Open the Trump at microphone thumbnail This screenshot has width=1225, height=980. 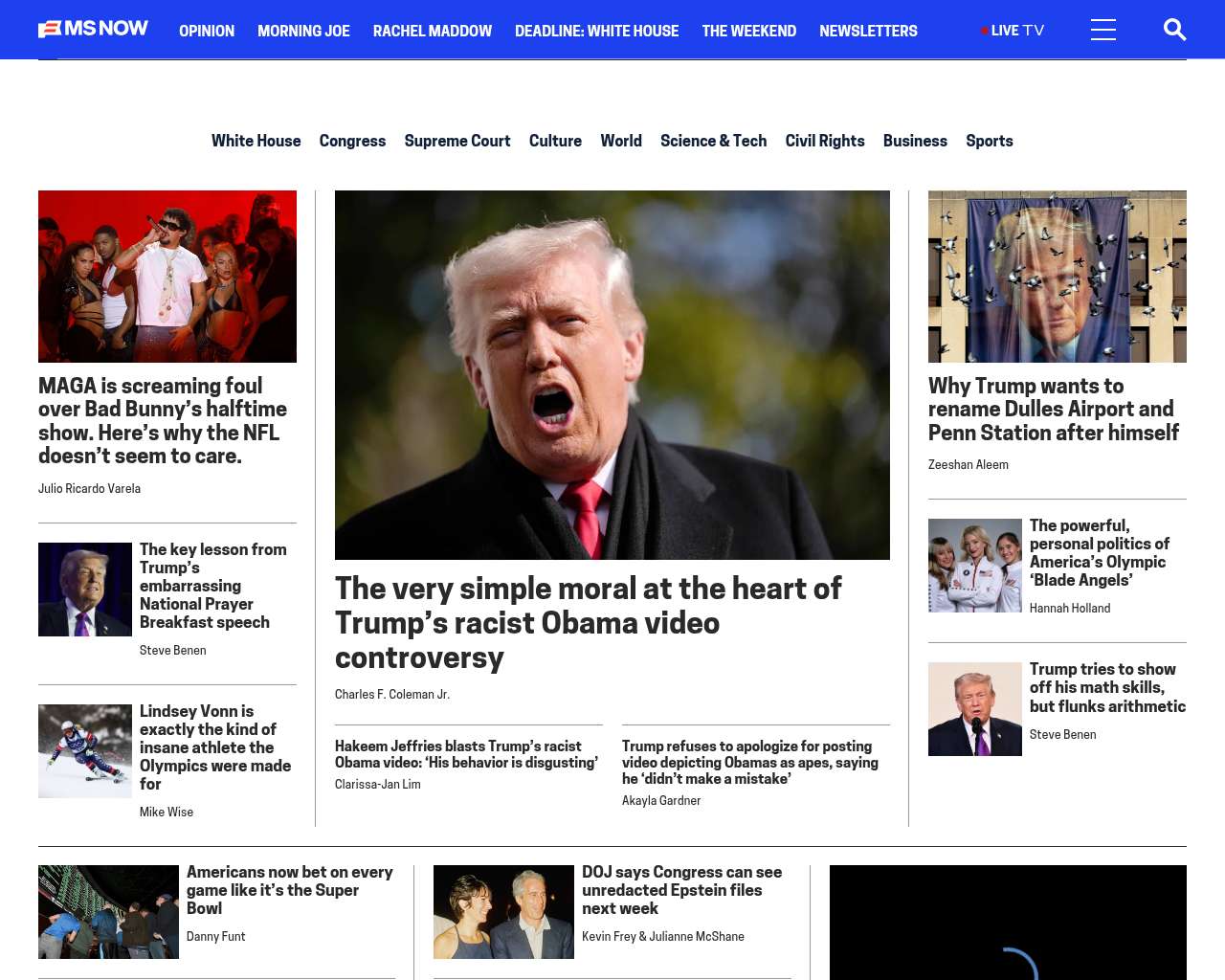(x=975, y=709)
